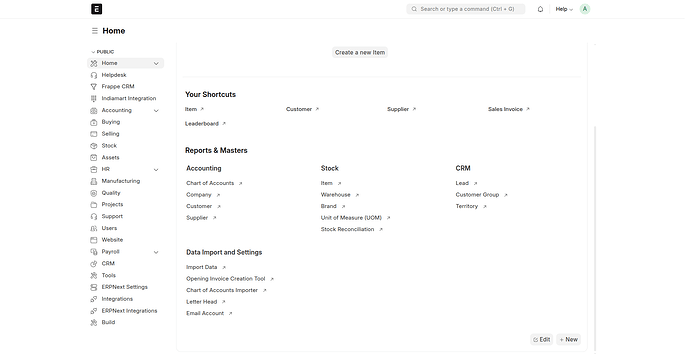Click the ERPNext logo icon
690x362 pixels.
pyautogui.click(x=96, y=9)
